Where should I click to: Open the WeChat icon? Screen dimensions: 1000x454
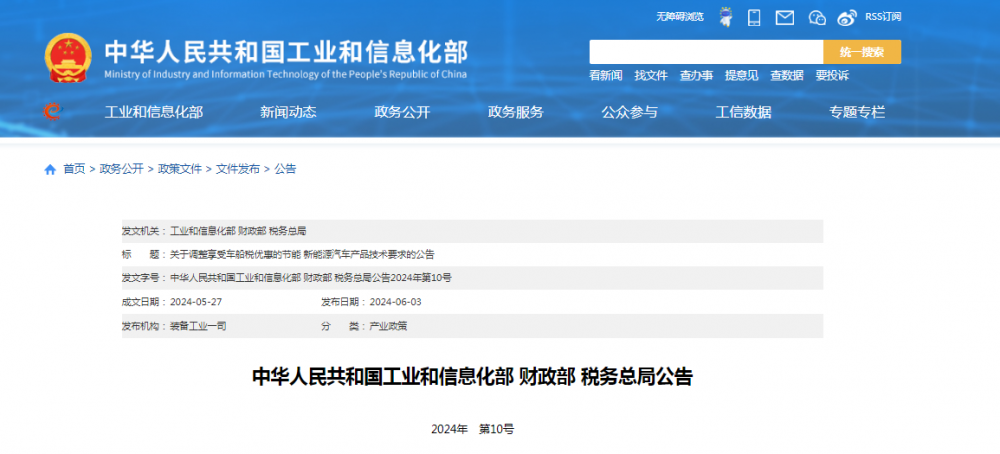(817, 17)
